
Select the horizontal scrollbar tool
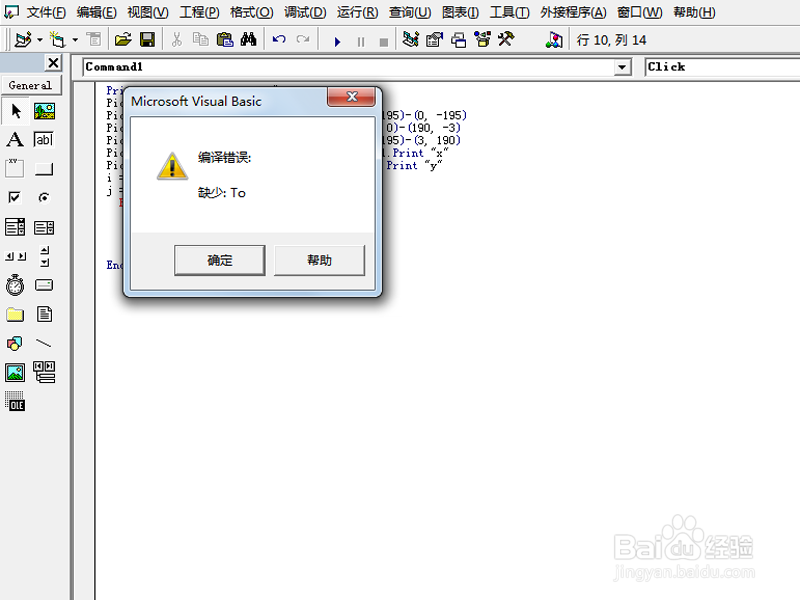click(15, 256)
